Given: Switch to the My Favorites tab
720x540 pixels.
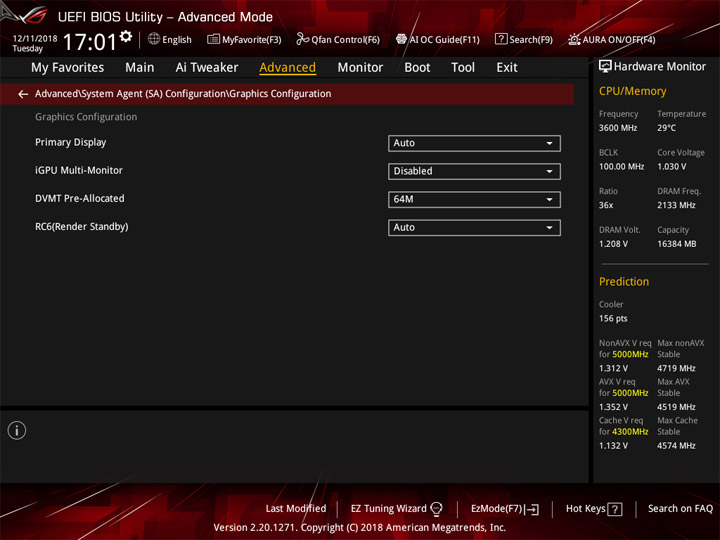Looking at the screenshot, I should pyautogui.click(x=68, y=68).
